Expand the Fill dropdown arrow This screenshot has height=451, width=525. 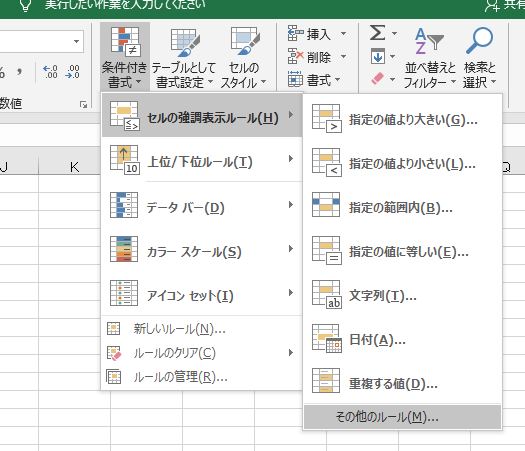click(x=392, y=56)
